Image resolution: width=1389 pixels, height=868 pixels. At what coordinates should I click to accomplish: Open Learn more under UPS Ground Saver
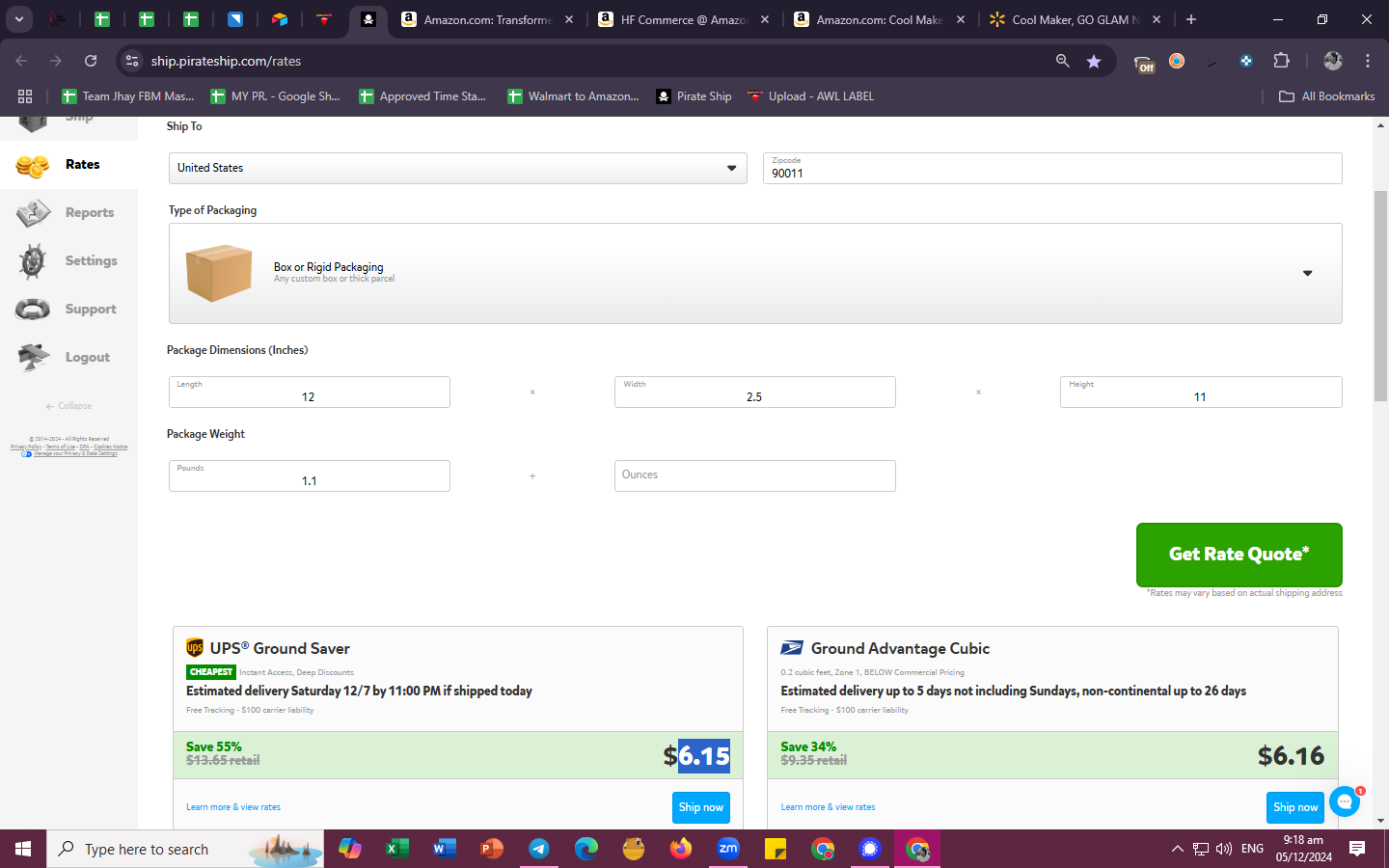[233, 807]
